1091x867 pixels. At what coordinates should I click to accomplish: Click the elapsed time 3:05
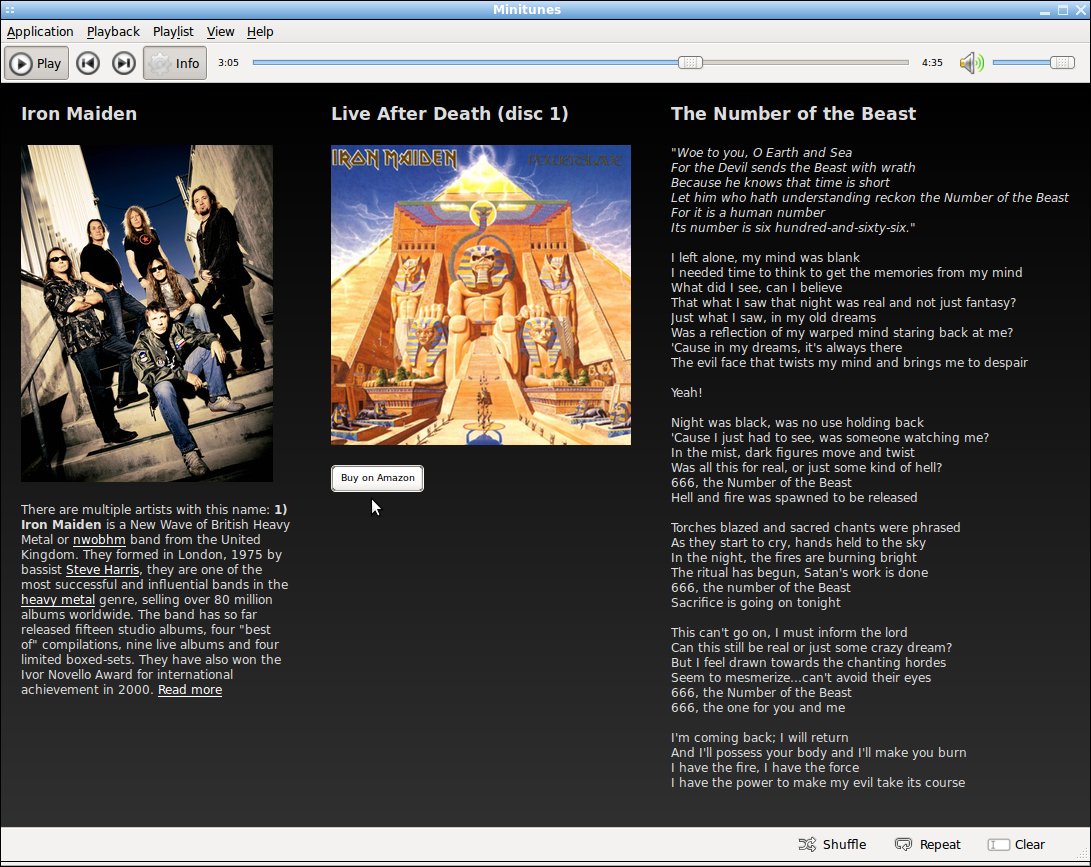click(228, 63)
